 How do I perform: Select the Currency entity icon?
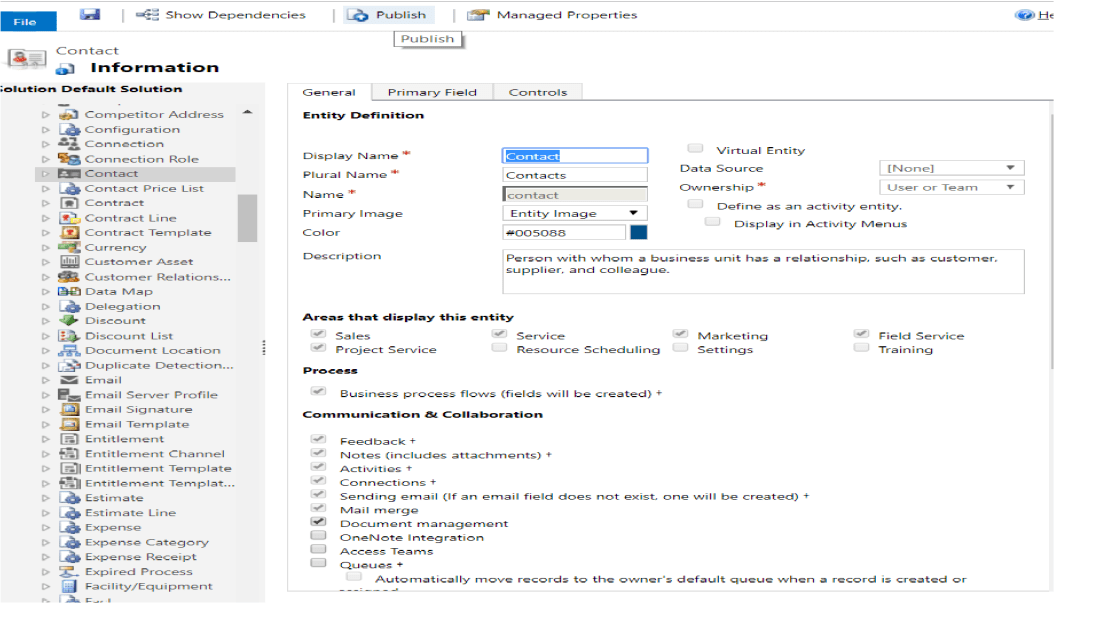click(69, 247)
